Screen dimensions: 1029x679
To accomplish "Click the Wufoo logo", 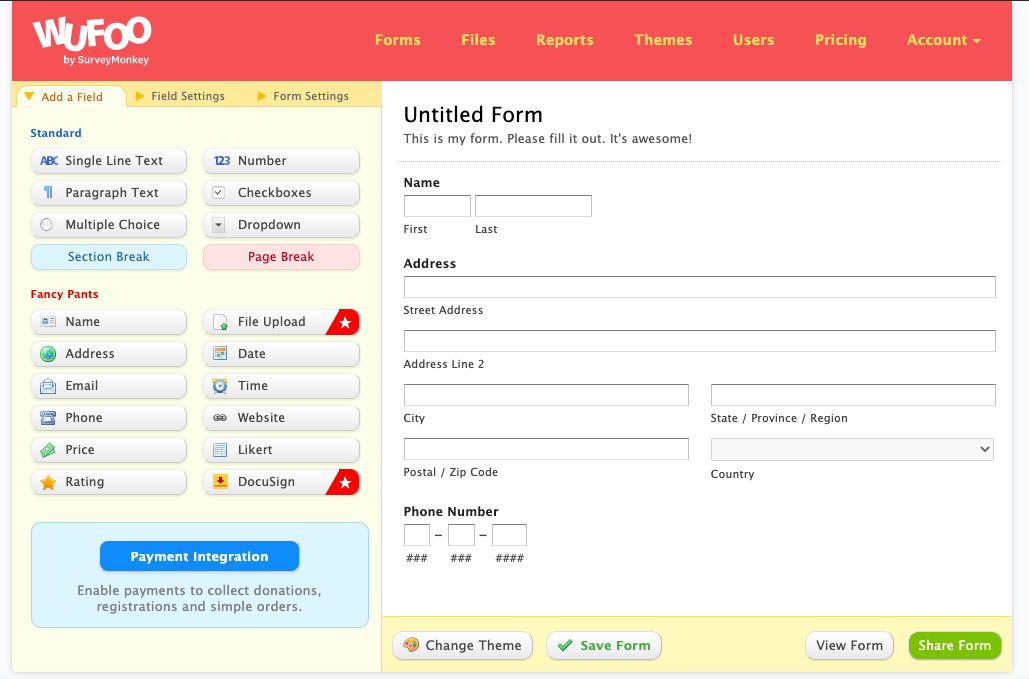I will [92, 41].
